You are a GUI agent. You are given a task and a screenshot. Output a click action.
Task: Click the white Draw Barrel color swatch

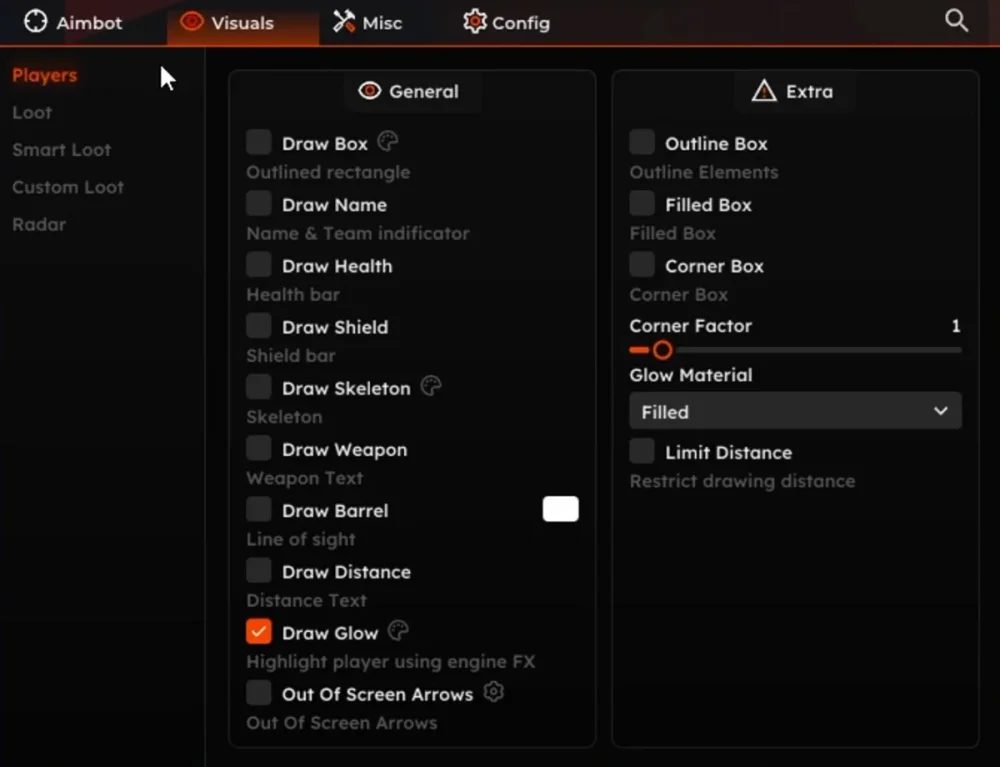[560, 509]
